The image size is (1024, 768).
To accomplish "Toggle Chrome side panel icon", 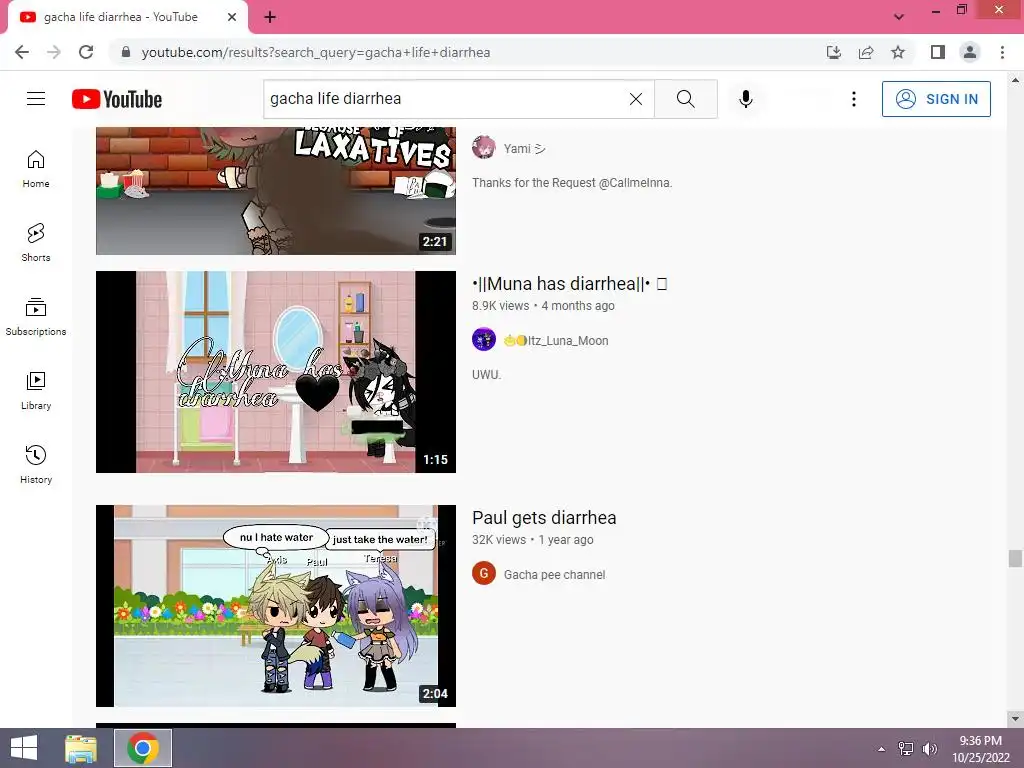I will (x=938, y=52).
